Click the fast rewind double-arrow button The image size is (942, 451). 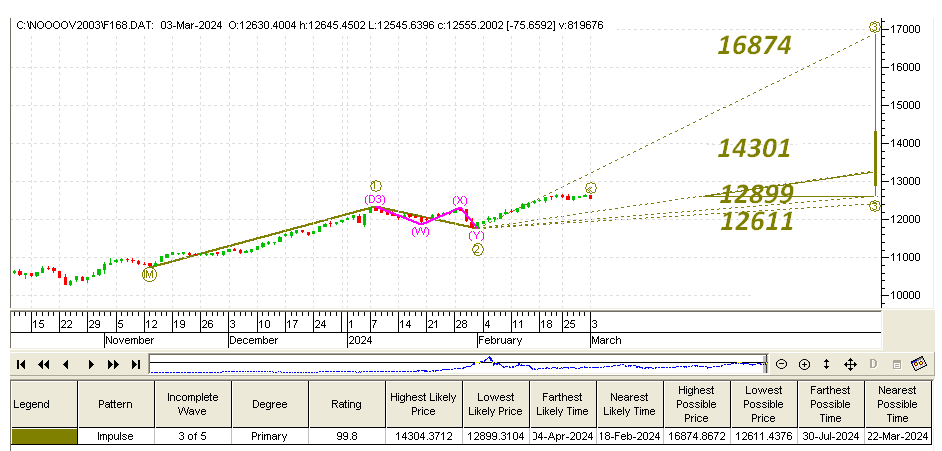click(x=43, y=364)
